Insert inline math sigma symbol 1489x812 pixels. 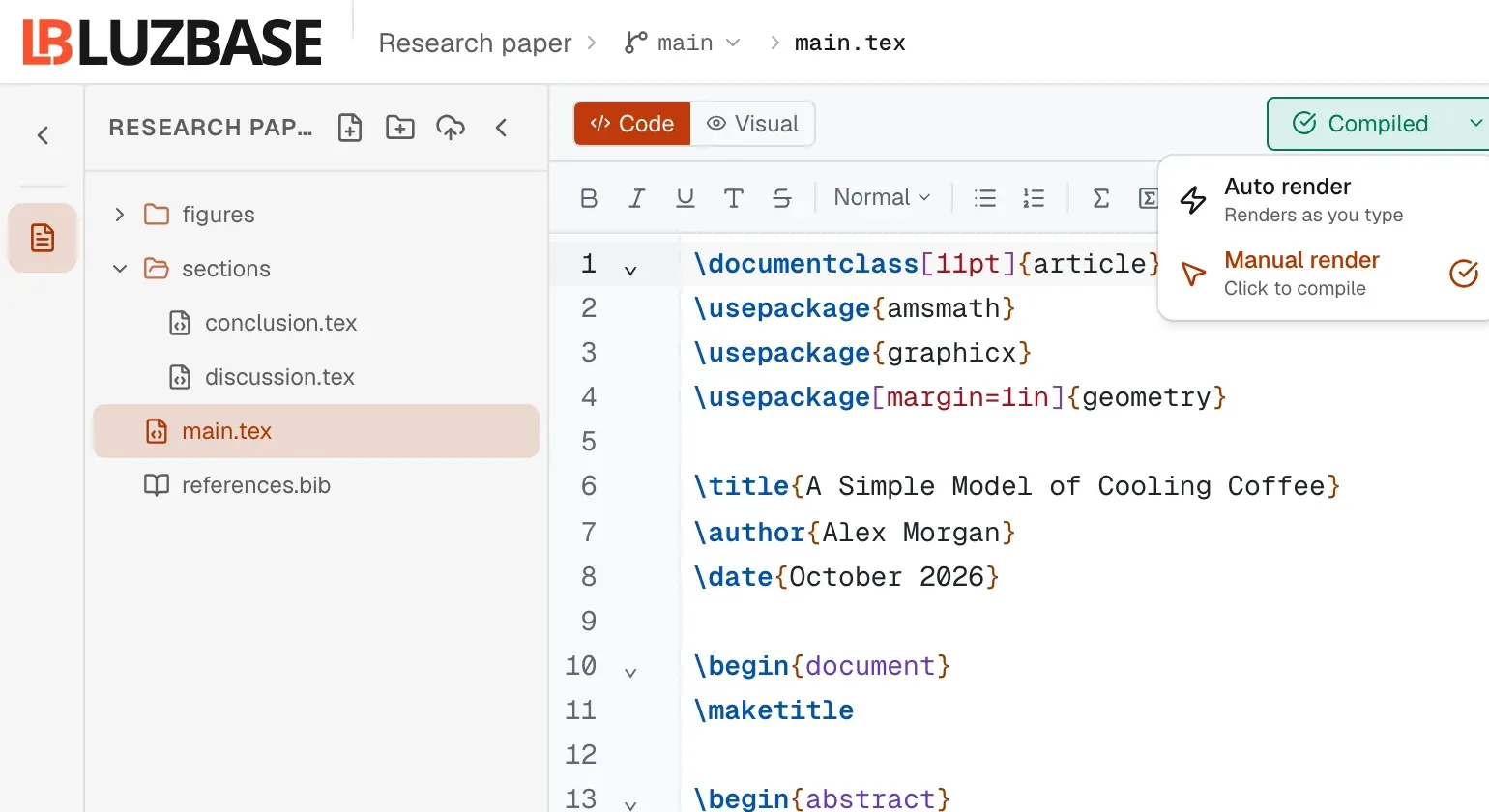tap(1100, 198)
